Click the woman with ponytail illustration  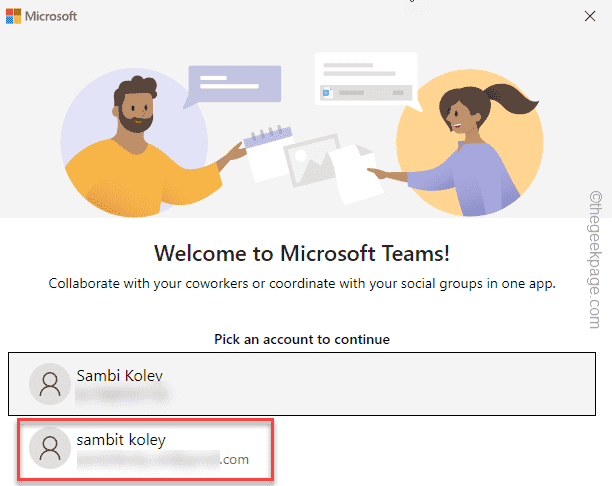452,140
